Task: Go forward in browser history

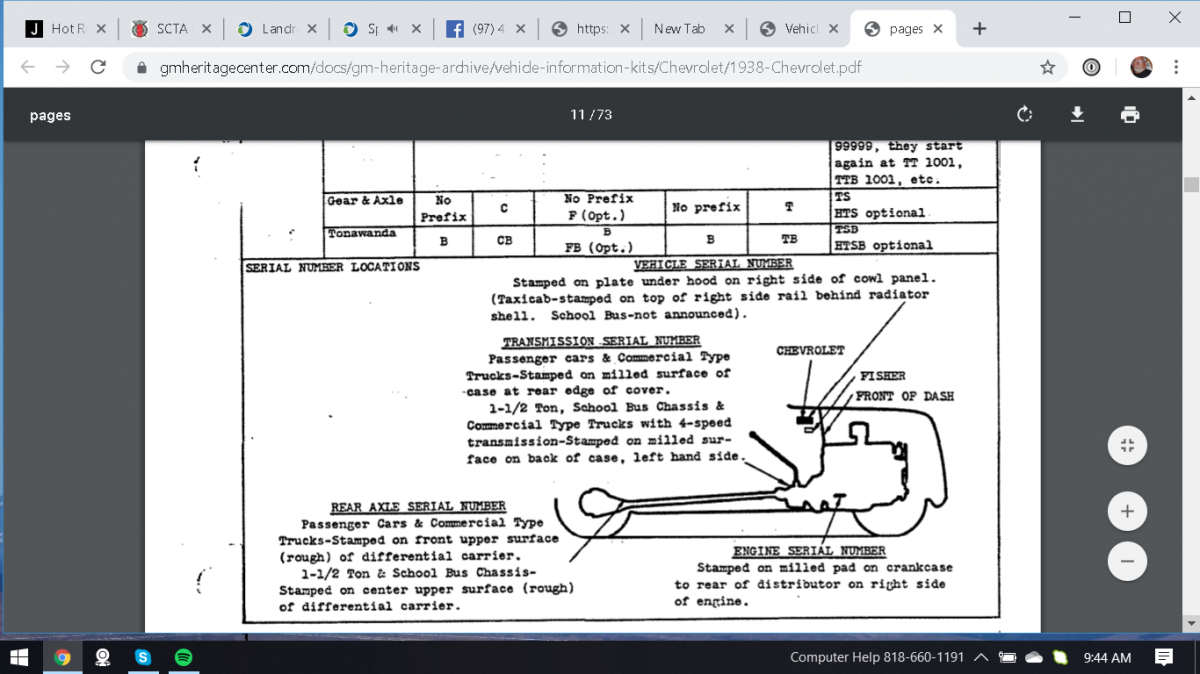Action: click(x=63, y=68)
